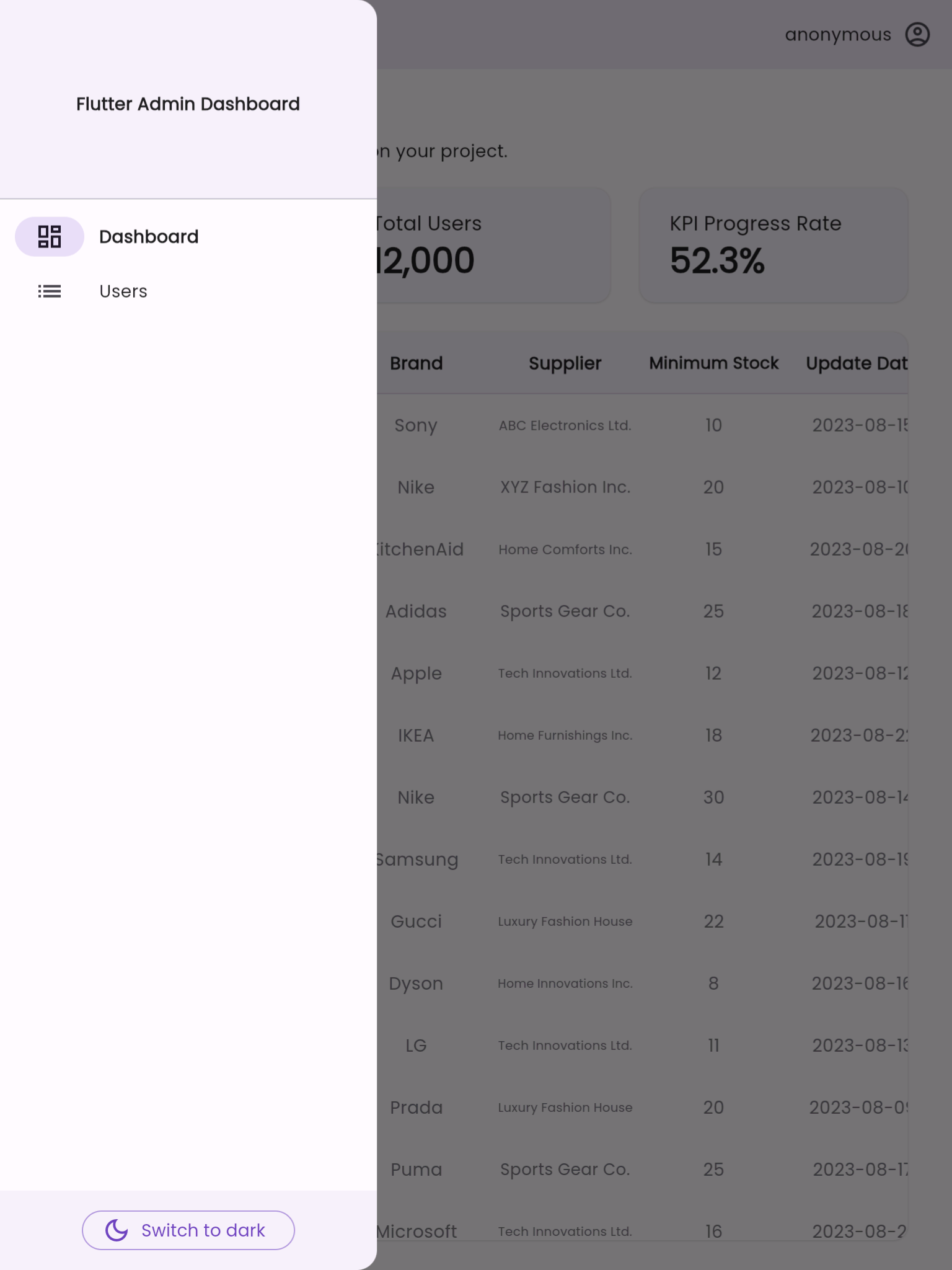Select the Home Innovations Inc. supplier cell
The width and height of the screenshot is (952, 1270).
coord(565,984)
